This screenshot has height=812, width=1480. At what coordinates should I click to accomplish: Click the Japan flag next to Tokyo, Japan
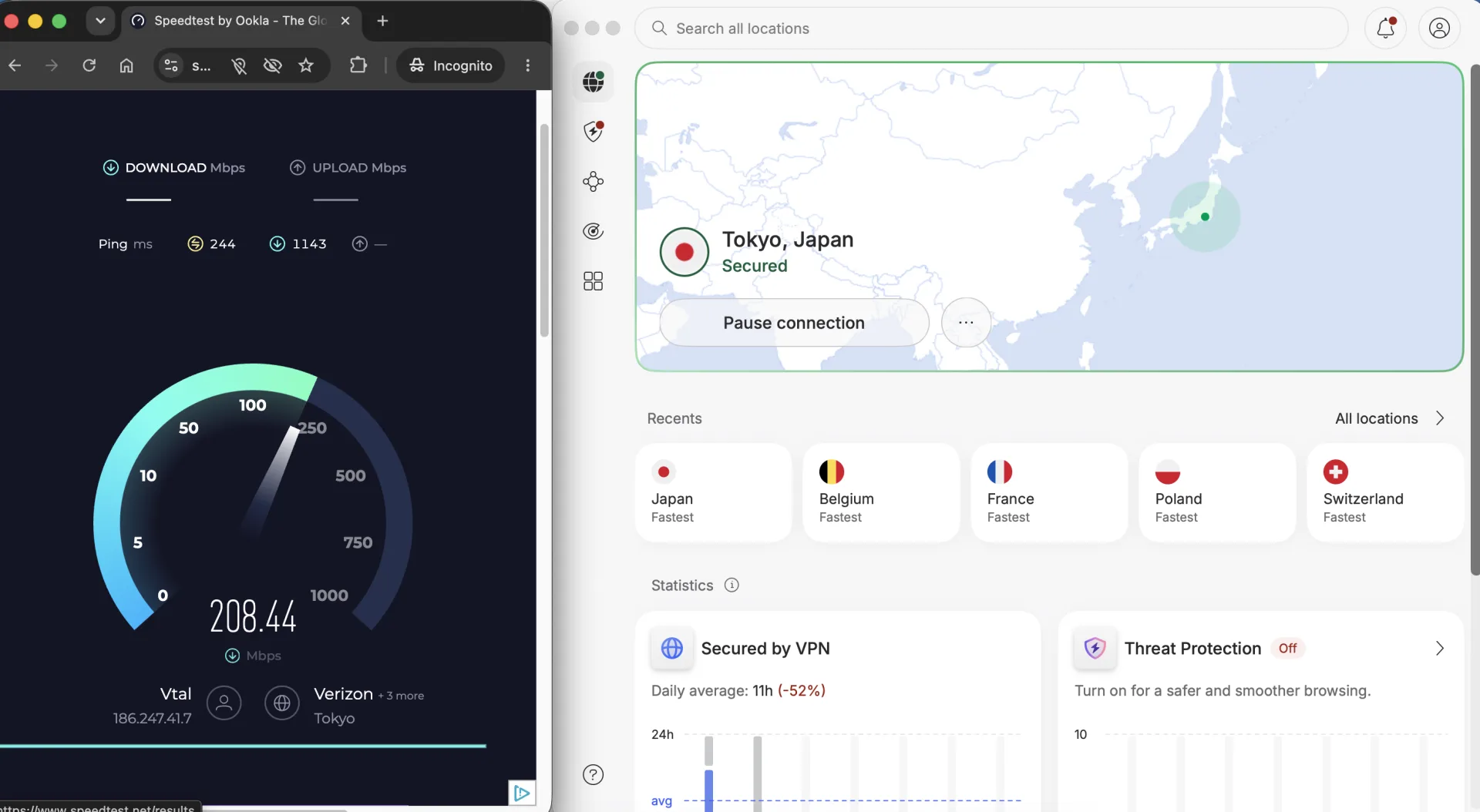684,252
